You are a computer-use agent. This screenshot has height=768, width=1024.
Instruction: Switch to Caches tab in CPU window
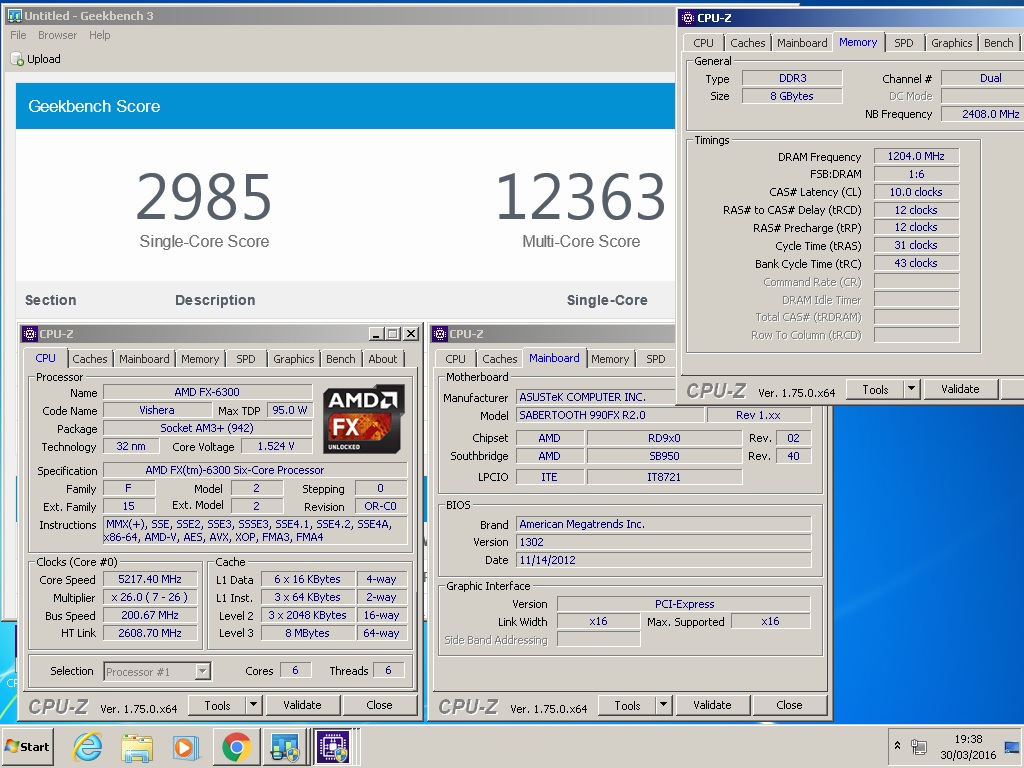[89, 359]
